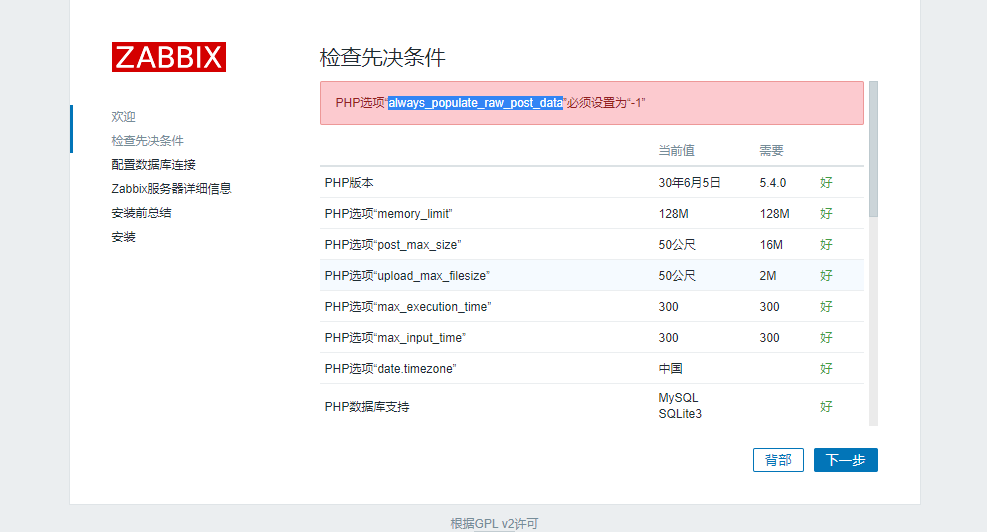Click the post_max_size option label

[x=393, y=244]
